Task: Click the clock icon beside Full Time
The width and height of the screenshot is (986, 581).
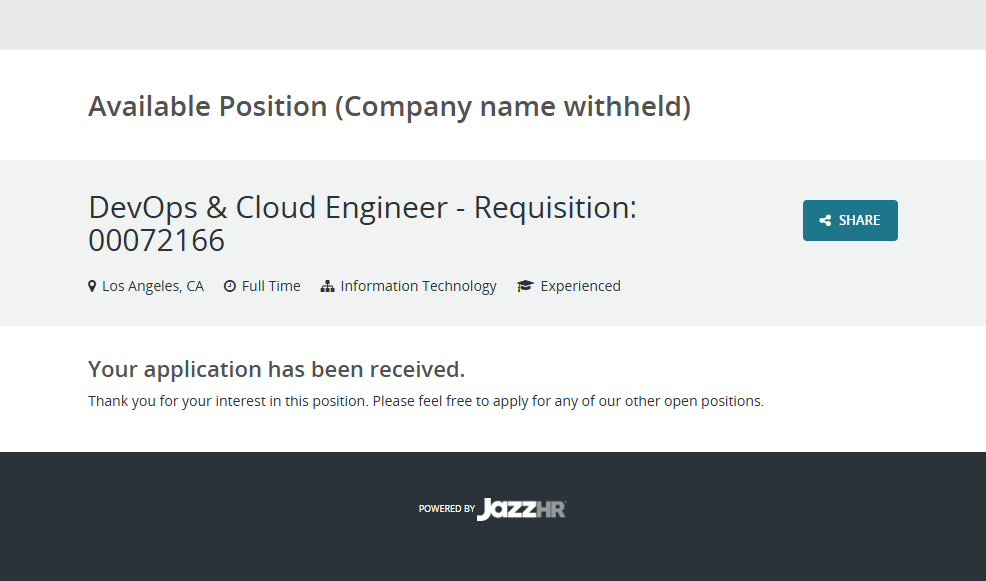Action: [230, 286]
